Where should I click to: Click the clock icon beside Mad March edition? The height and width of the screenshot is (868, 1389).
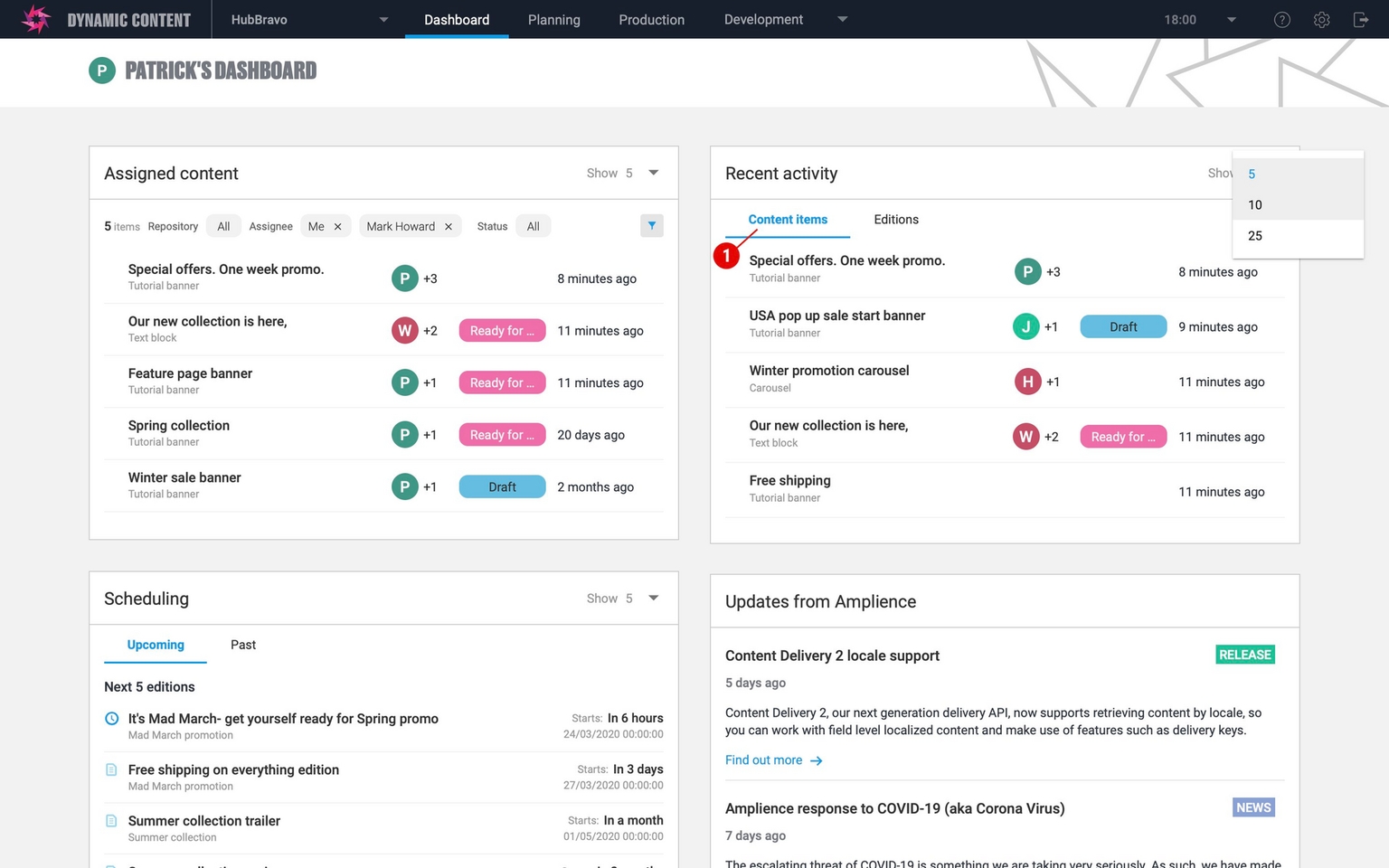pyautogui.click(x=112, y=719)
